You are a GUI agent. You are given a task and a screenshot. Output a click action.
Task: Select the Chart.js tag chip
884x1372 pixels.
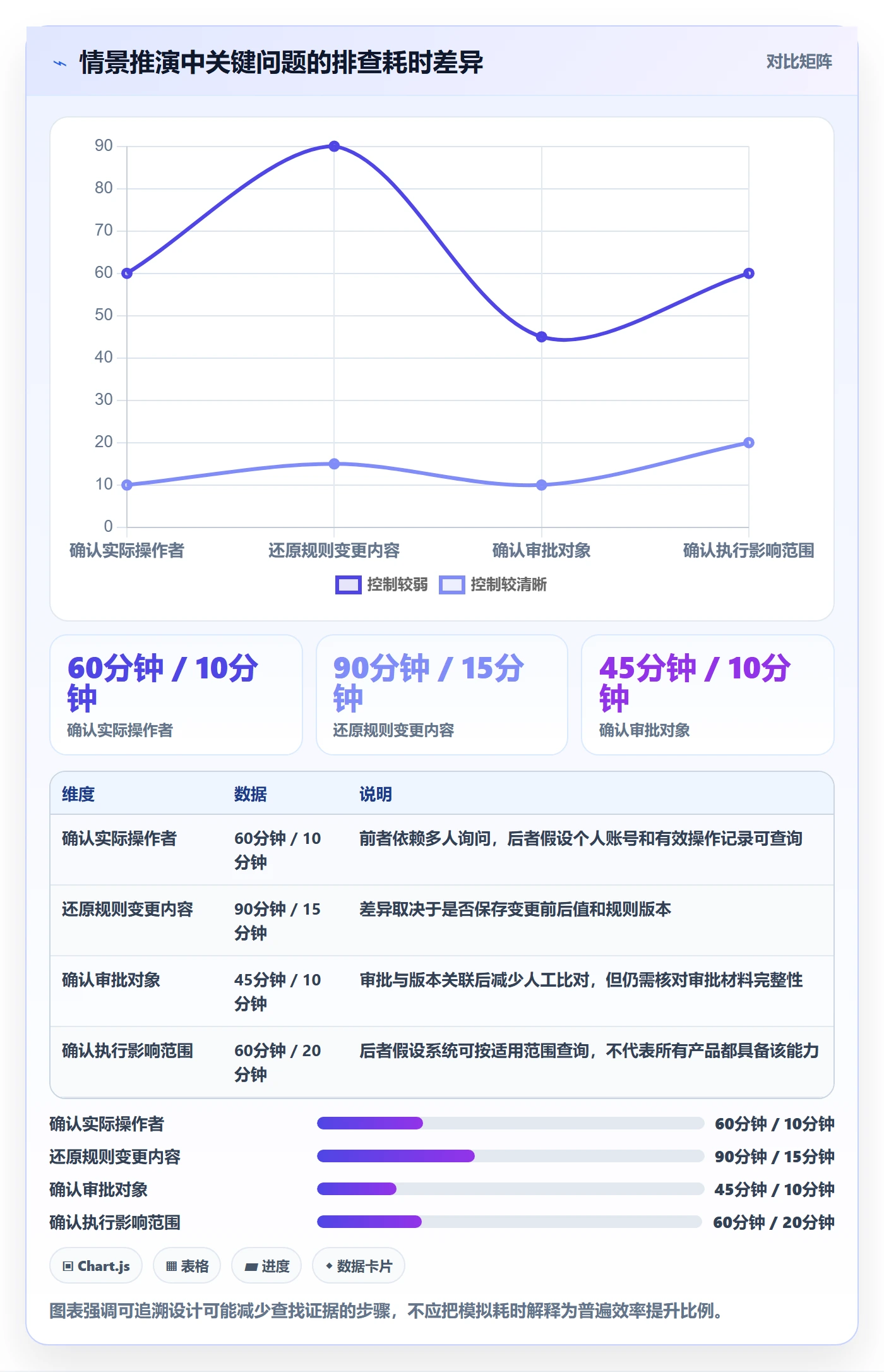click(96, 1266)
